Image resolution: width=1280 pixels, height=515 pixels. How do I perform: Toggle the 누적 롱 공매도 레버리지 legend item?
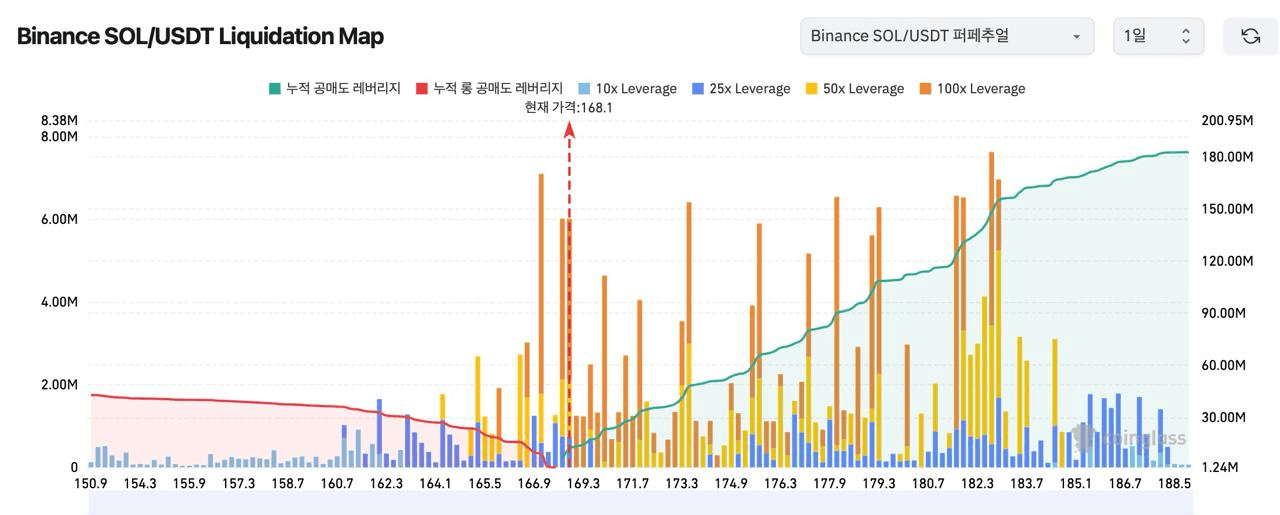click(490, 88)
